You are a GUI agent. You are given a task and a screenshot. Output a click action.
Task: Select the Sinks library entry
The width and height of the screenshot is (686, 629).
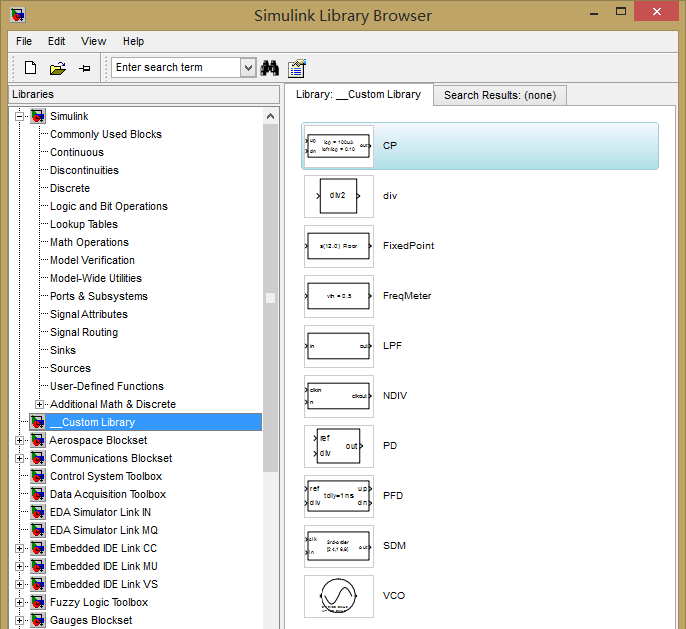[63, 350]
